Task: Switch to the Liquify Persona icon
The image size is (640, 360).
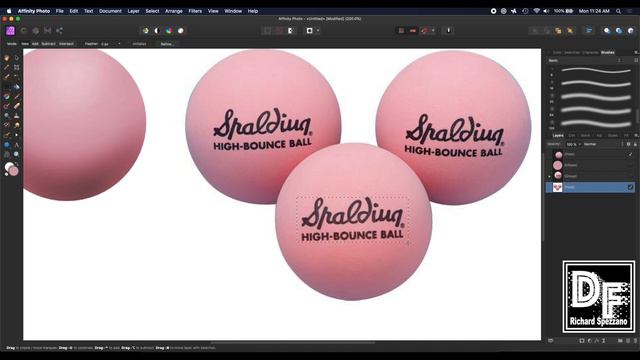Action: point(24,31)
